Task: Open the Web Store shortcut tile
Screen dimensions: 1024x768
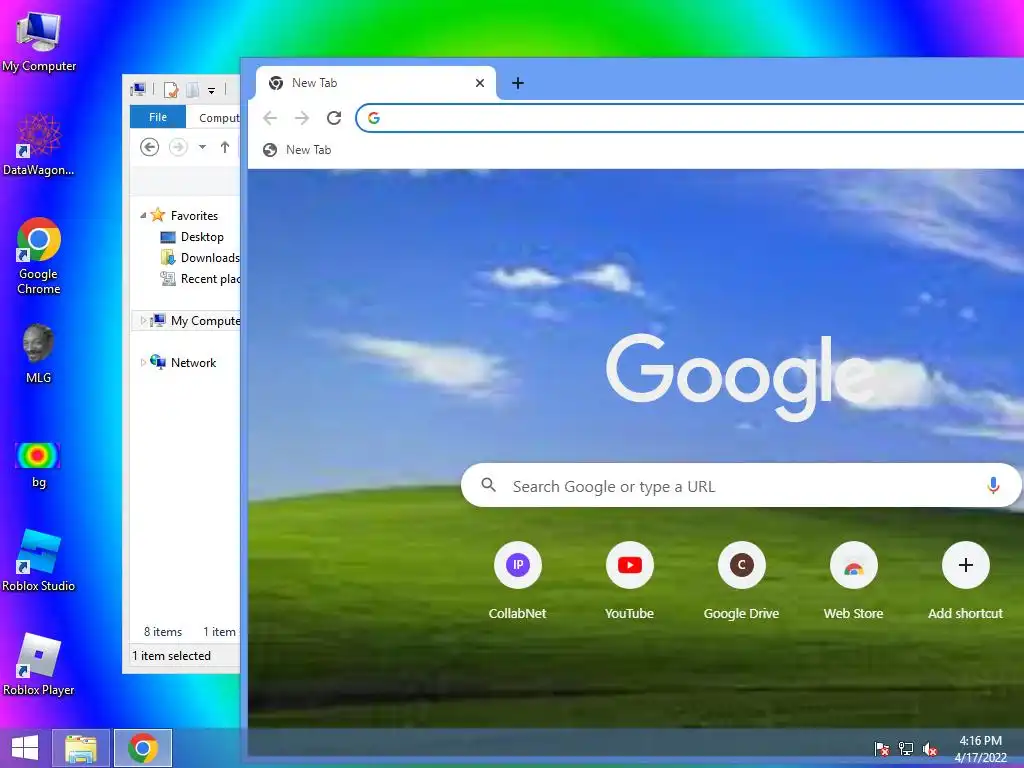Action: (x=854, y=581)
